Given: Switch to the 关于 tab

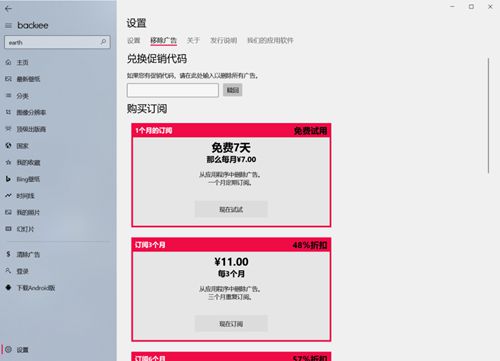Looking at the screenshot, I should (x=193, y=41).
